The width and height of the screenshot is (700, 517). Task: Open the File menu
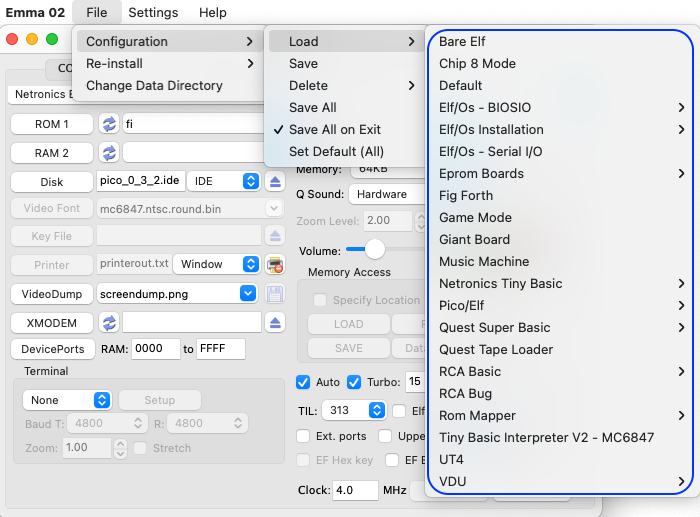point(96,13)
